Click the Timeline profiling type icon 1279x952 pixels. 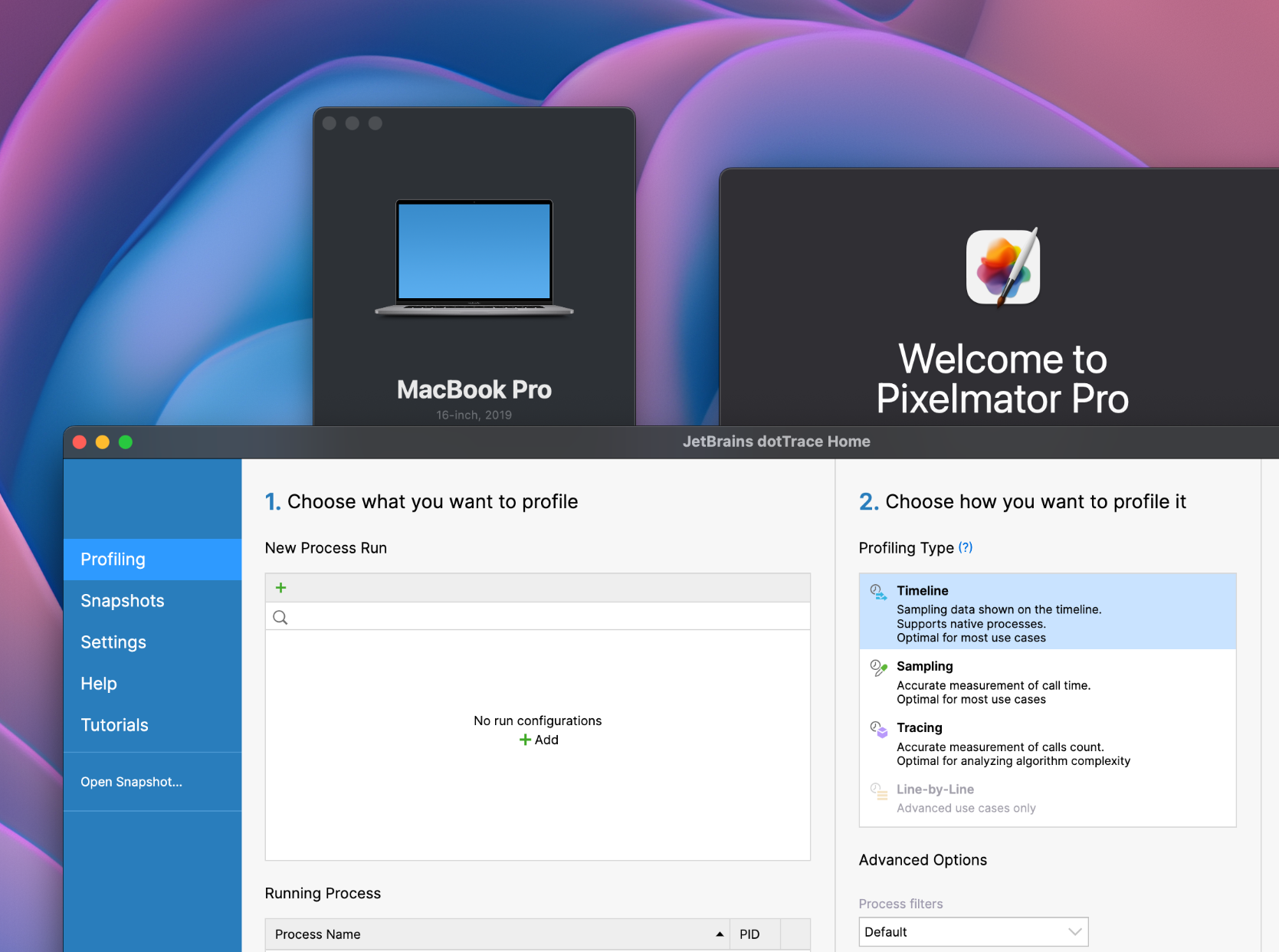click(878, 592)
